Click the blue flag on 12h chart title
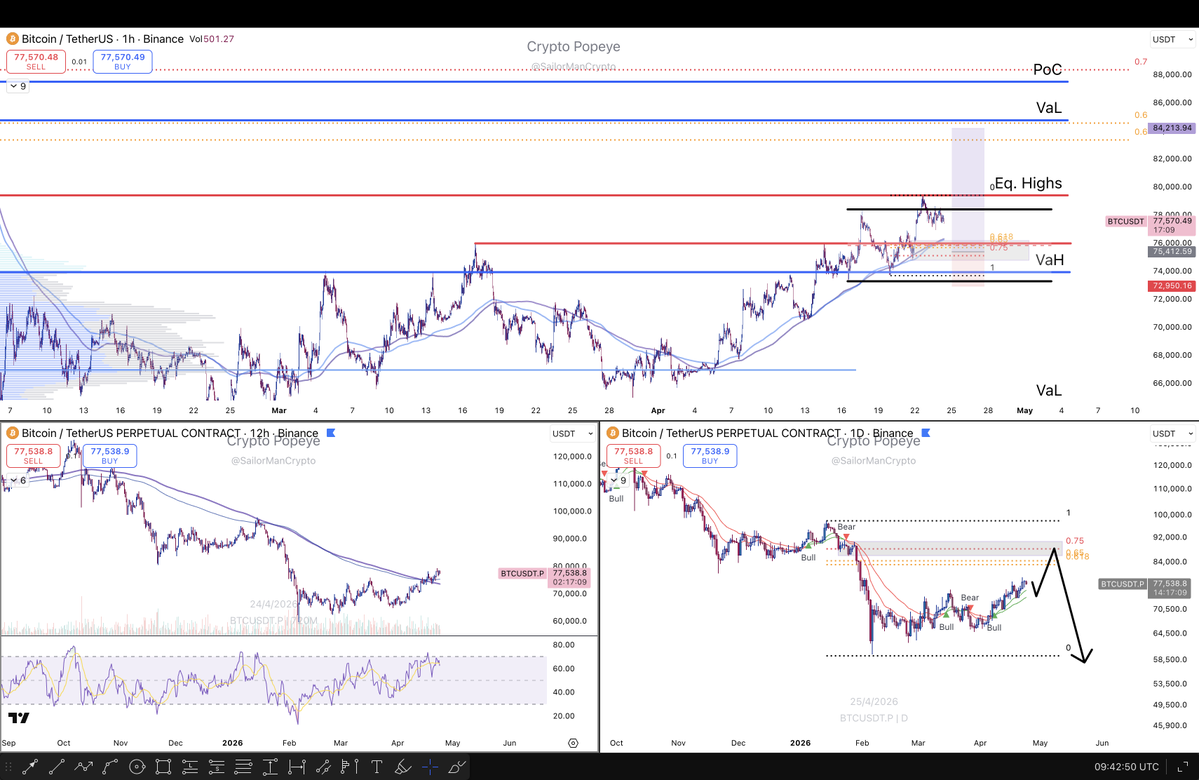The height and width of the screenshot is (780, 1199). [x=331, y=433]
